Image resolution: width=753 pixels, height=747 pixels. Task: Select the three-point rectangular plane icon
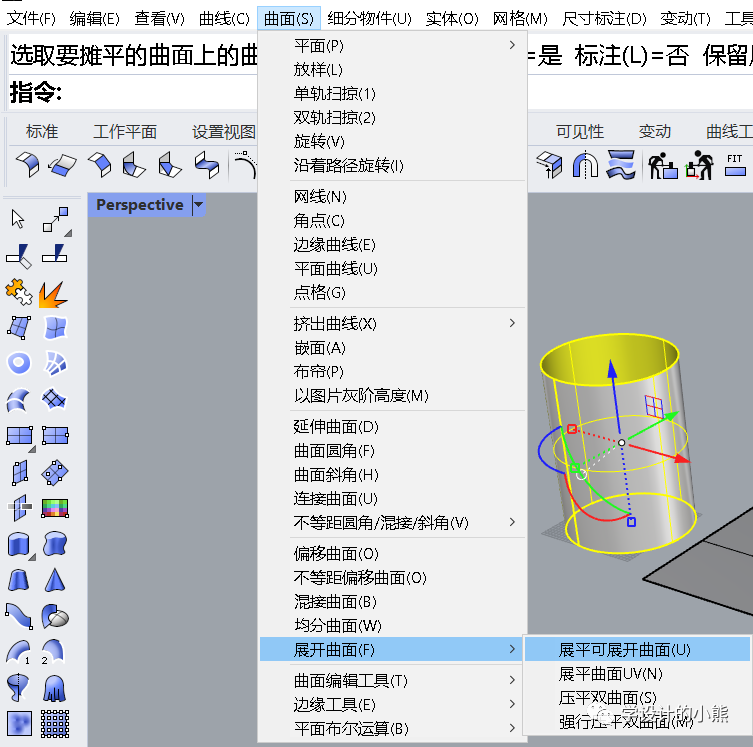pos(55,435)
